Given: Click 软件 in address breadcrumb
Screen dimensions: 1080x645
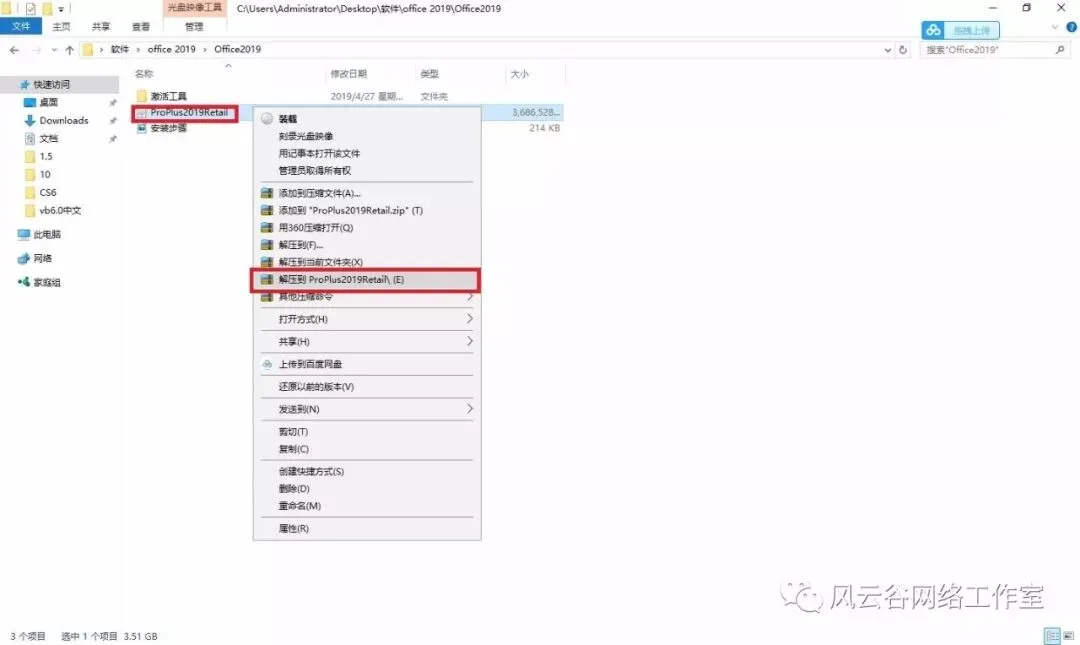Looking at the screenshot, I should pos(120,50).
